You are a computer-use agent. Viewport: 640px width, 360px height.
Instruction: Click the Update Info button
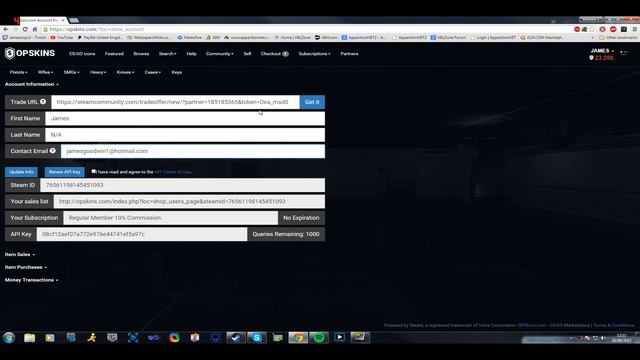point(21,172)
